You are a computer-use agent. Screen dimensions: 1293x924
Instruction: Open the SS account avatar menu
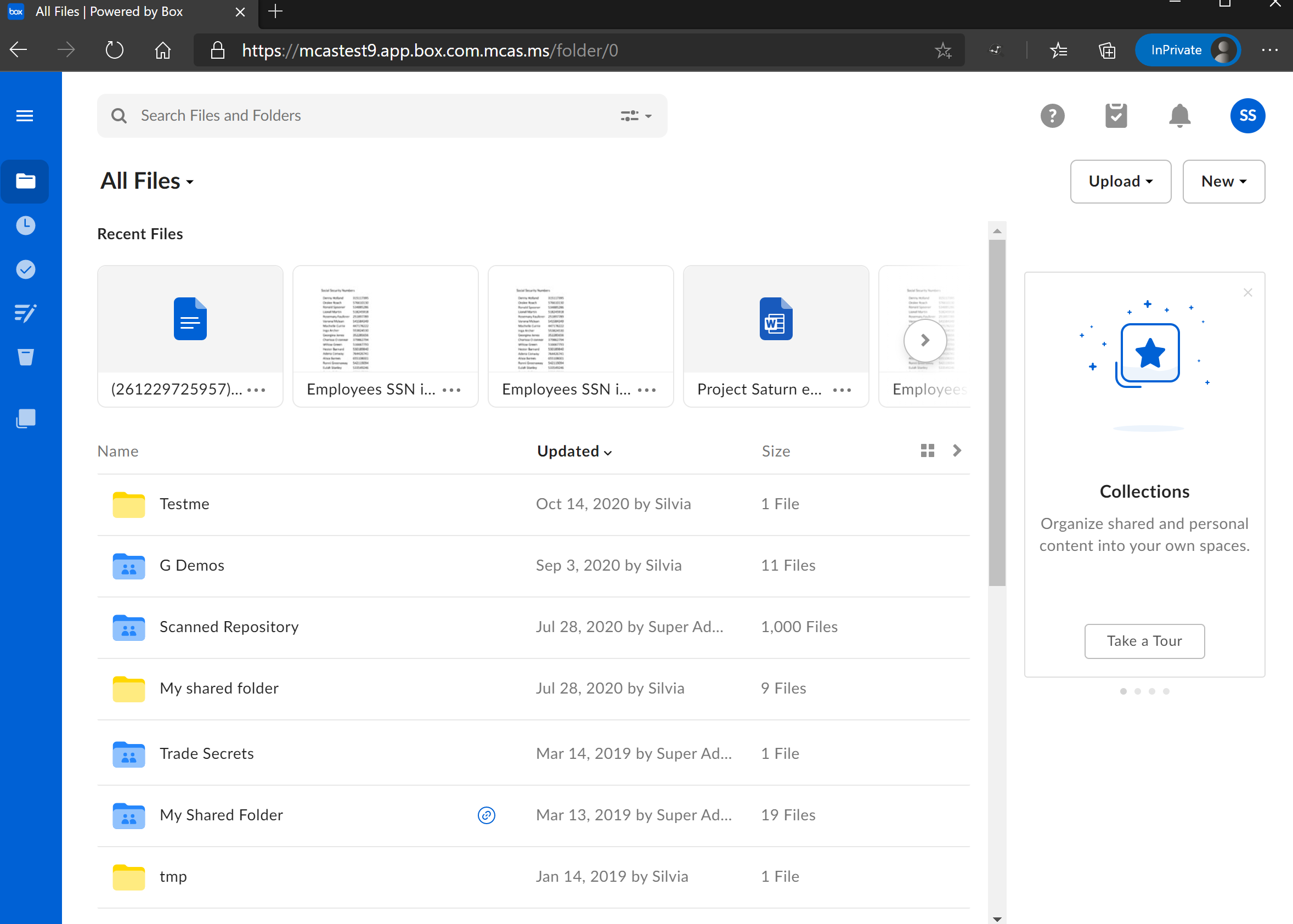point(1247,115)
